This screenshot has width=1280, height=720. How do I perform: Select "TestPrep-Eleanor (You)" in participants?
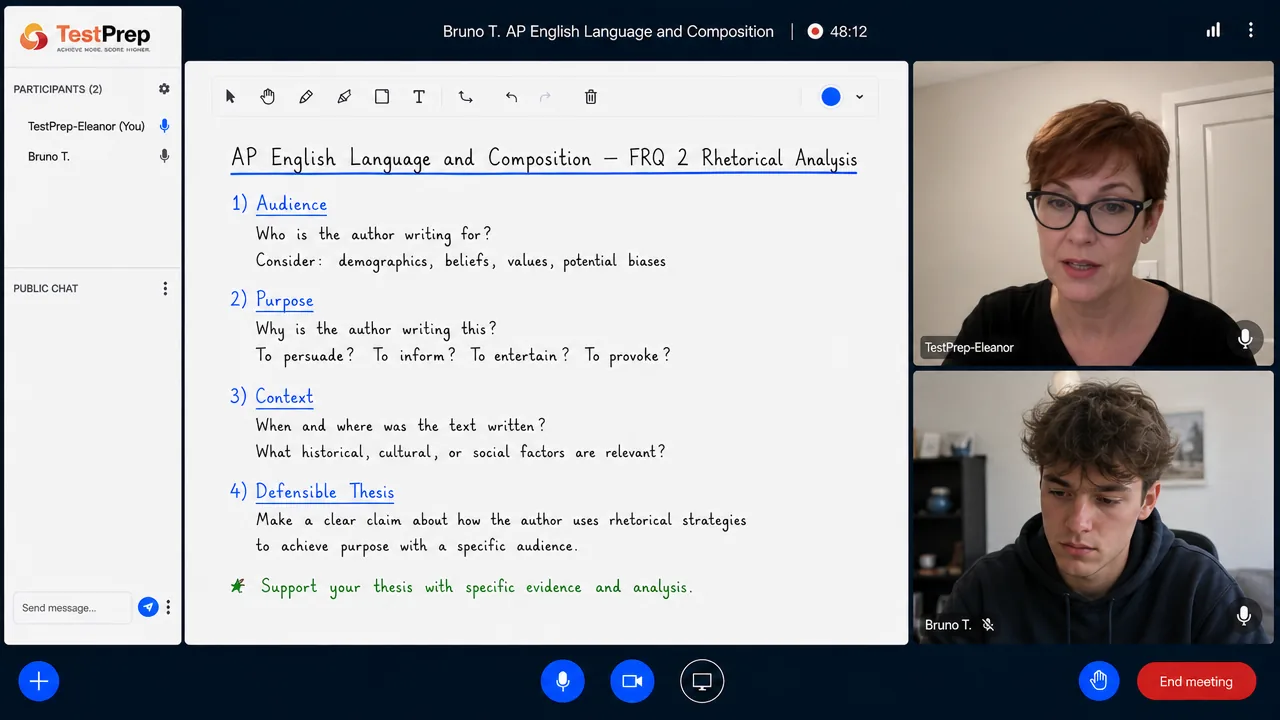pos(86,126)
